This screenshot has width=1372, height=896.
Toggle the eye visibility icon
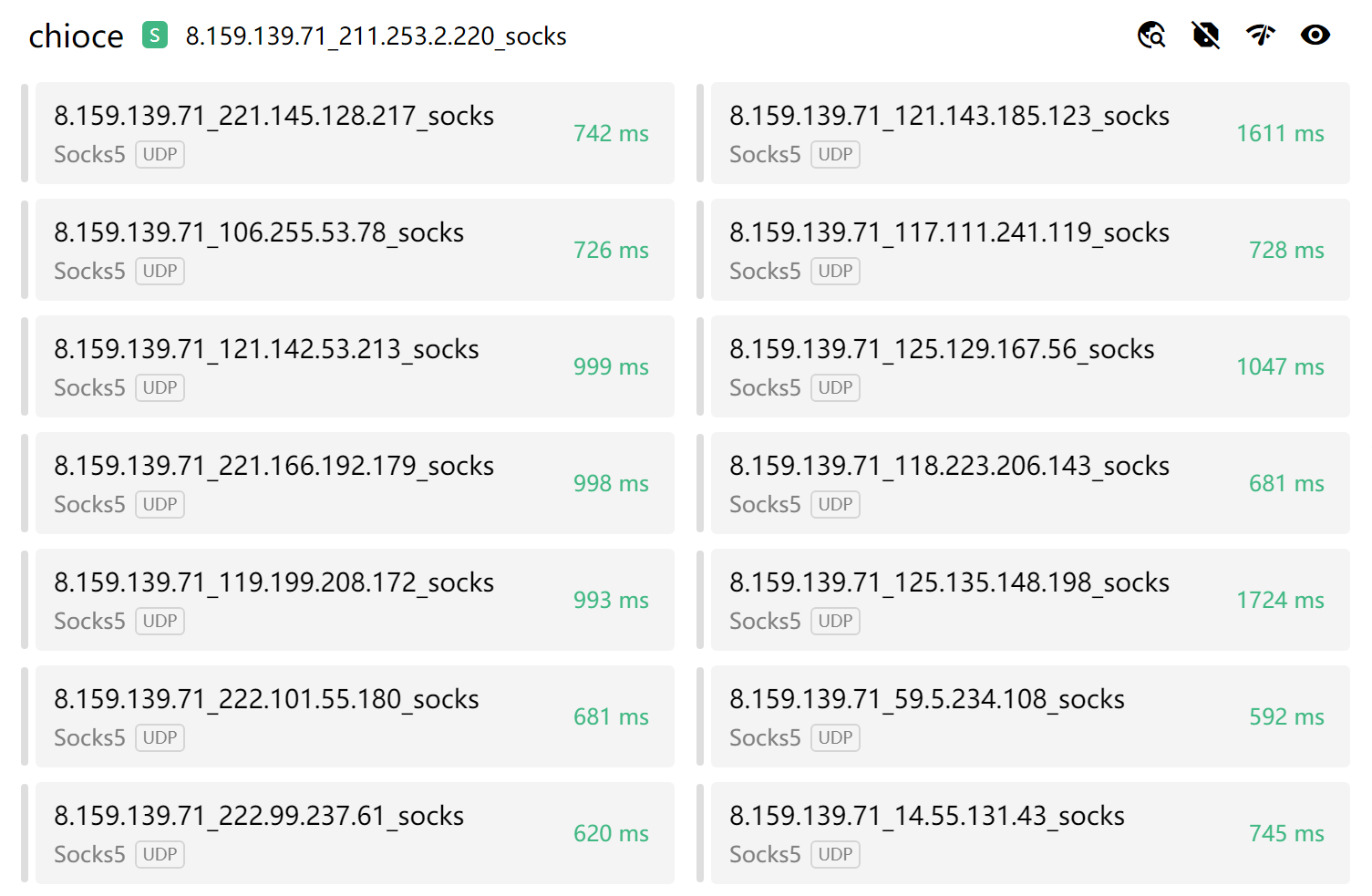(1315, 36)
